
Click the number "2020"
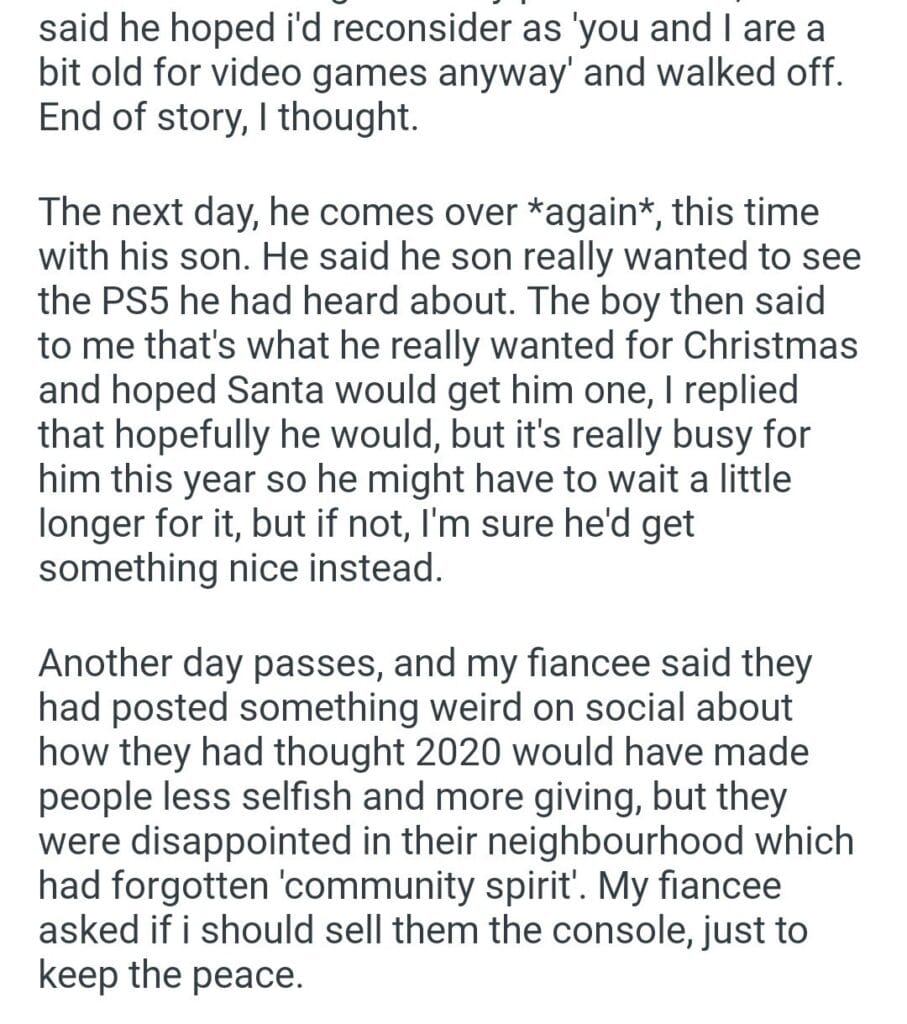pyautogui.click(x=476, y=752)
